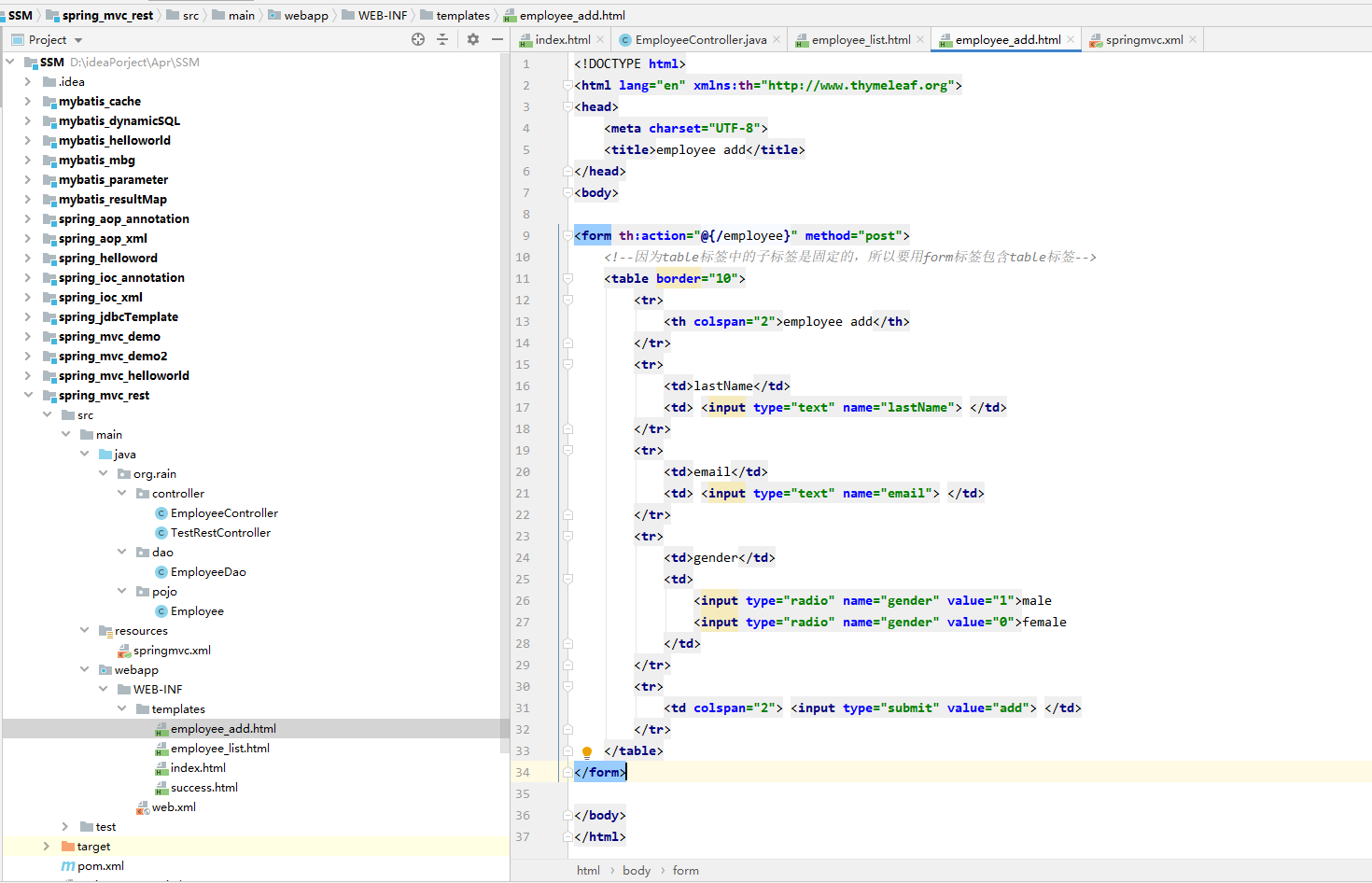
Task: Click spring_mvc_rest in navigation bar
Action: coord(107,15)
